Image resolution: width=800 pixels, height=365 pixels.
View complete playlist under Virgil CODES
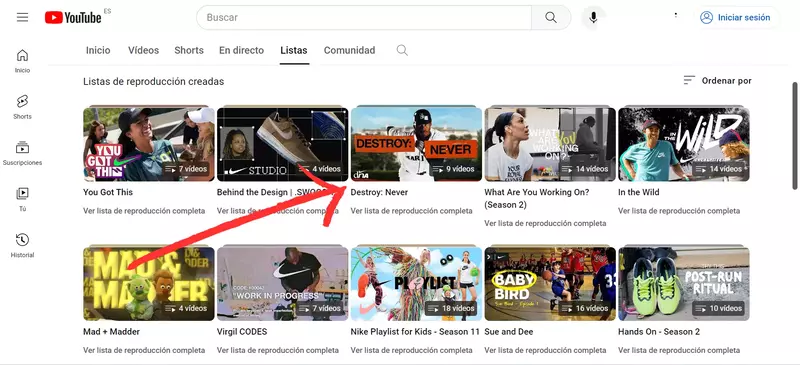coord(278,350)
